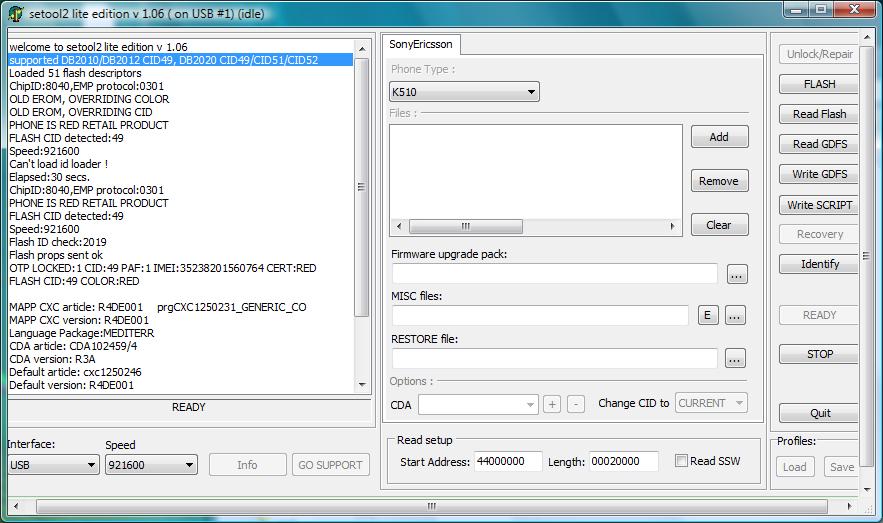Image resolution: width=883 pixels, height=523 pixels.
Task: Click the Recovery button
Action: pos(819,234)
